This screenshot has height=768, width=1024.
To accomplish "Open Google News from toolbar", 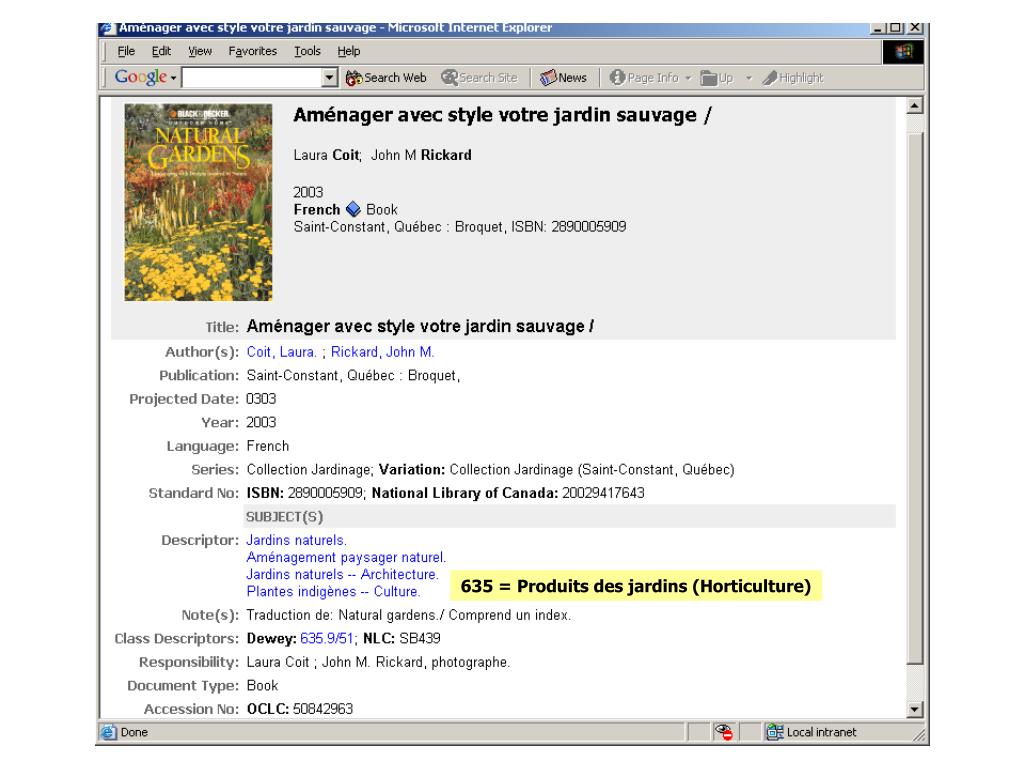I will point(563,78).
